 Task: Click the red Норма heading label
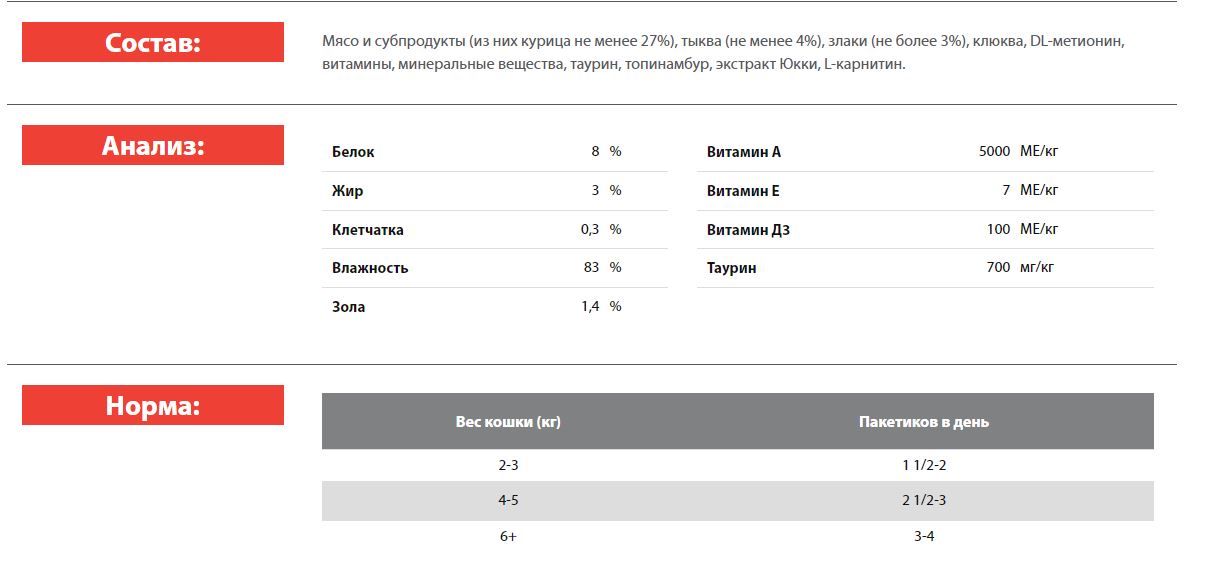click(x=153, y=405)
